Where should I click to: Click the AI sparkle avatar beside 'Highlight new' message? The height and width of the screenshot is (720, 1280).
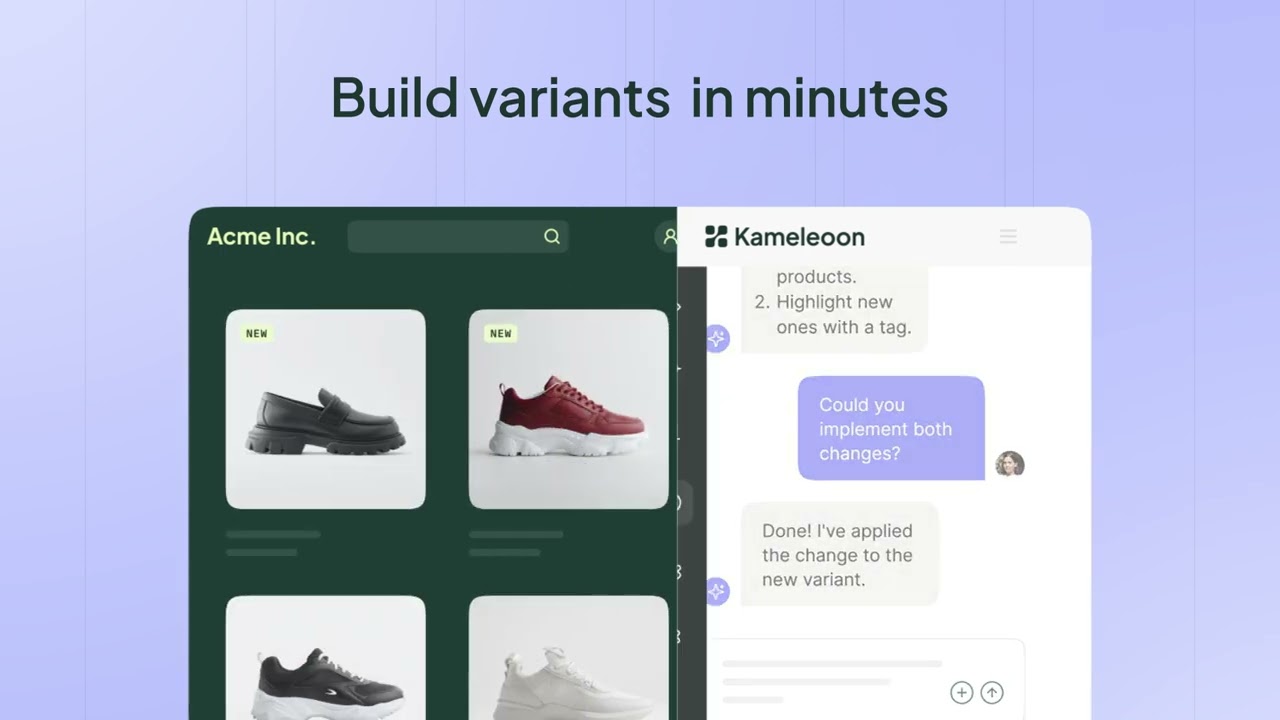pyautogui.click(x=717, y=338)
